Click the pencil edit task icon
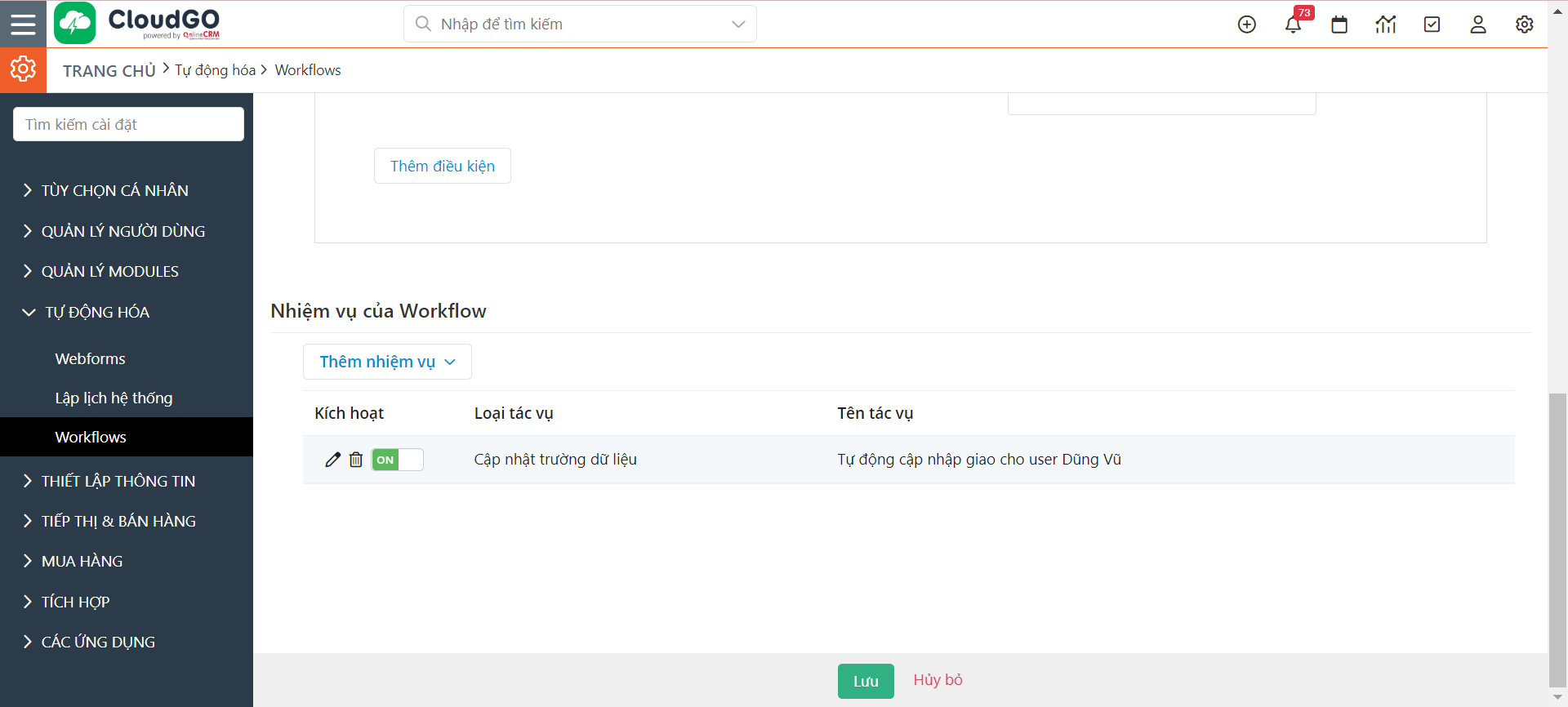The height and width of the screenshot is (707, 1568). click(332, 460)
